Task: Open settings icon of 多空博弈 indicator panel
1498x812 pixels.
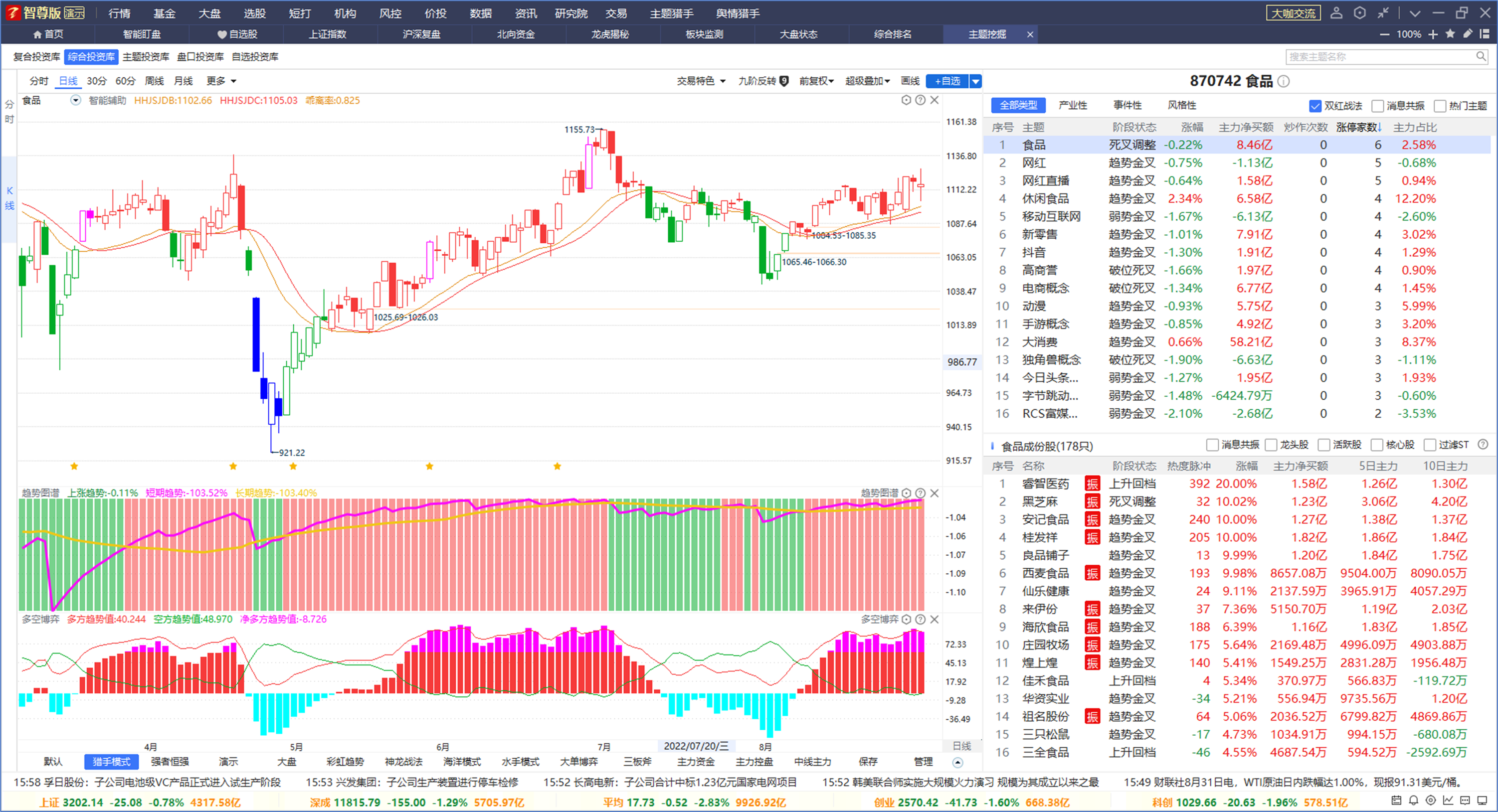Action: click(x=906, y=619)
